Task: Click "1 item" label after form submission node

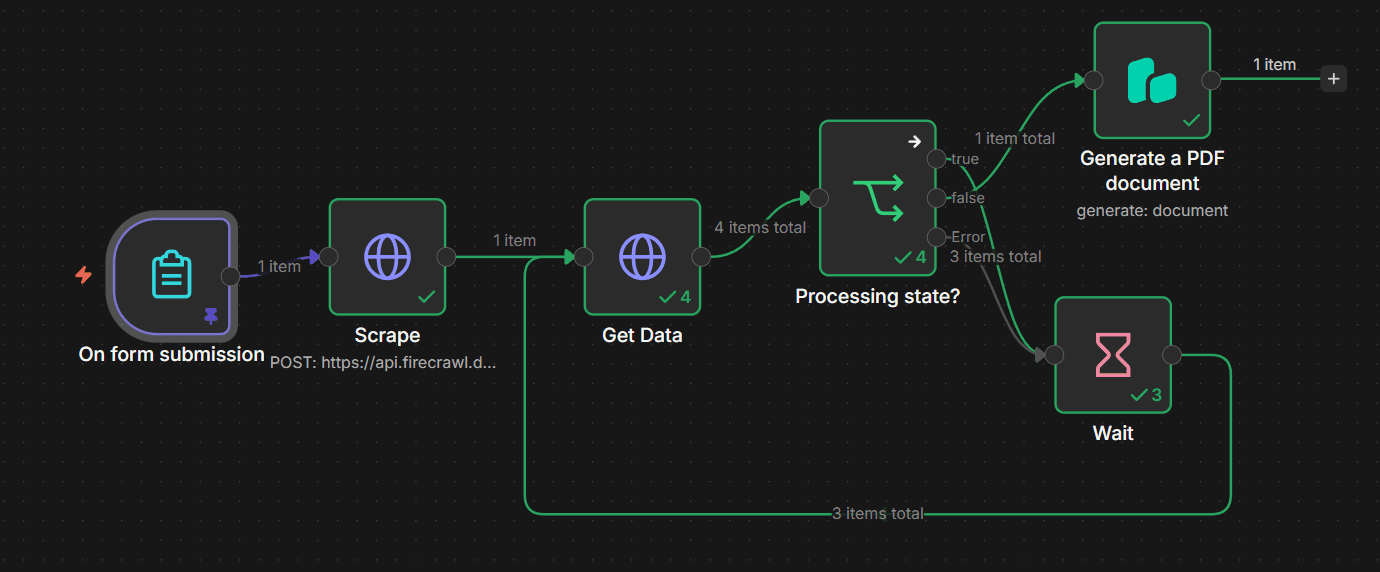Action: [279, 266]
